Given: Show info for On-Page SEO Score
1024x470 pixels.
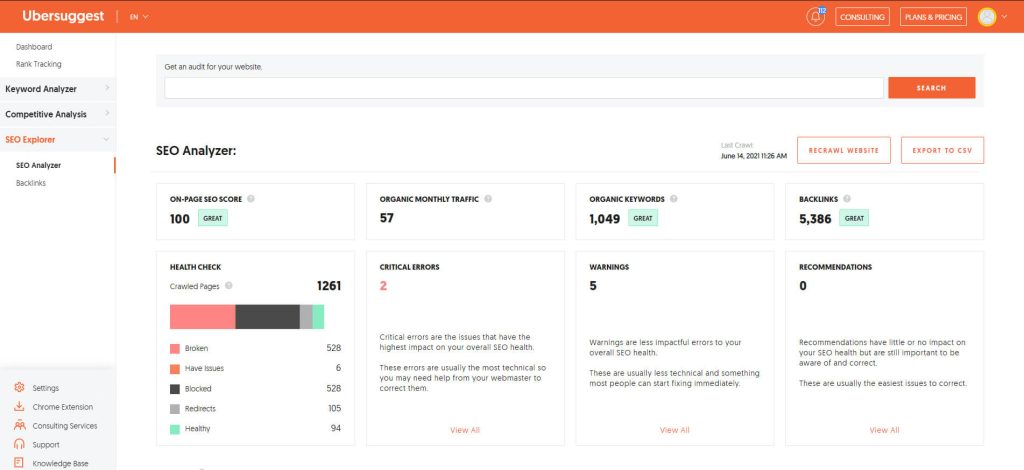Looking at the screenshot, I should point(251,199).
